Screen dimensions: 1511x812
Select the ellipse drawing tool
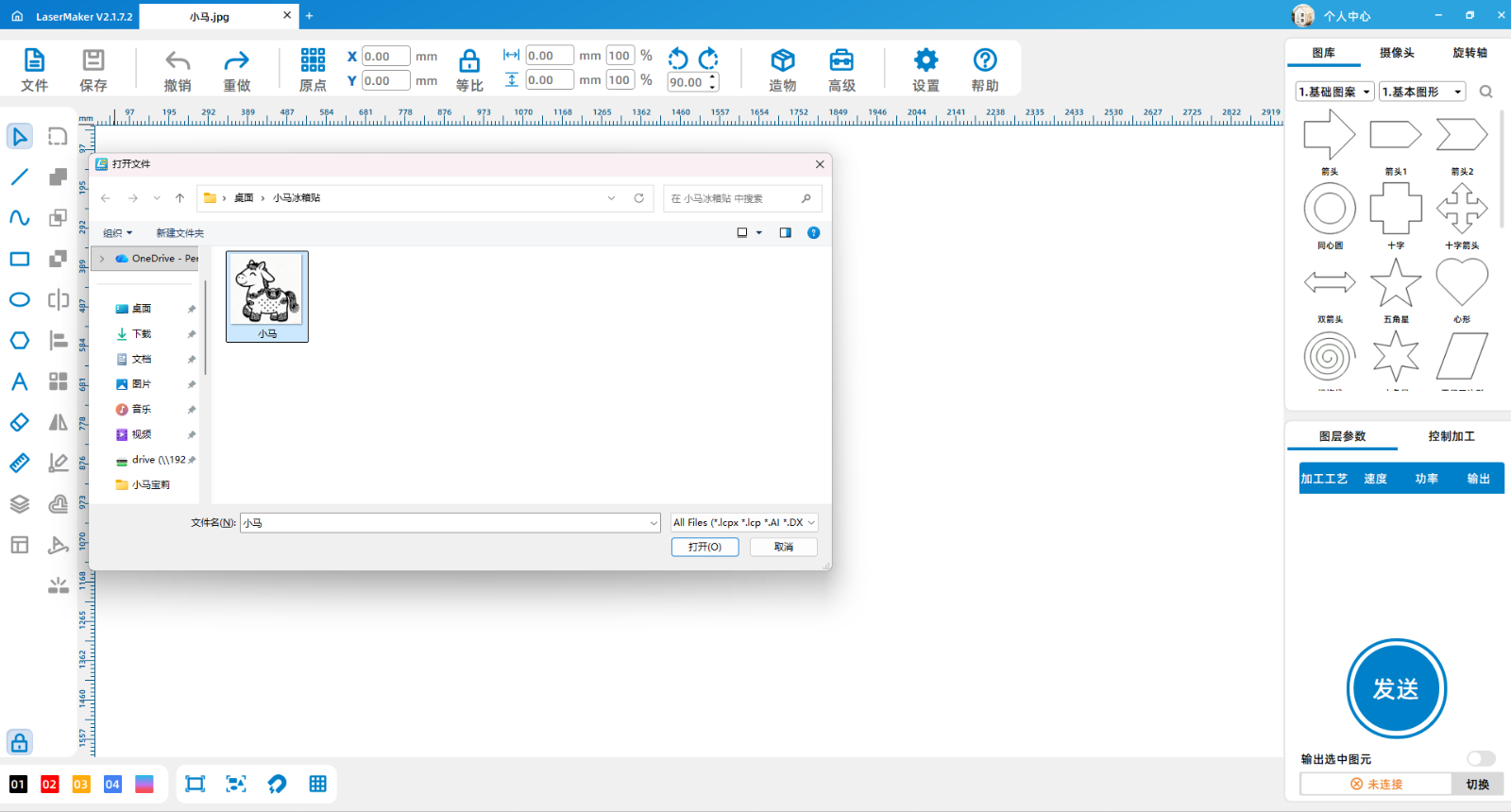coord(20,299)
